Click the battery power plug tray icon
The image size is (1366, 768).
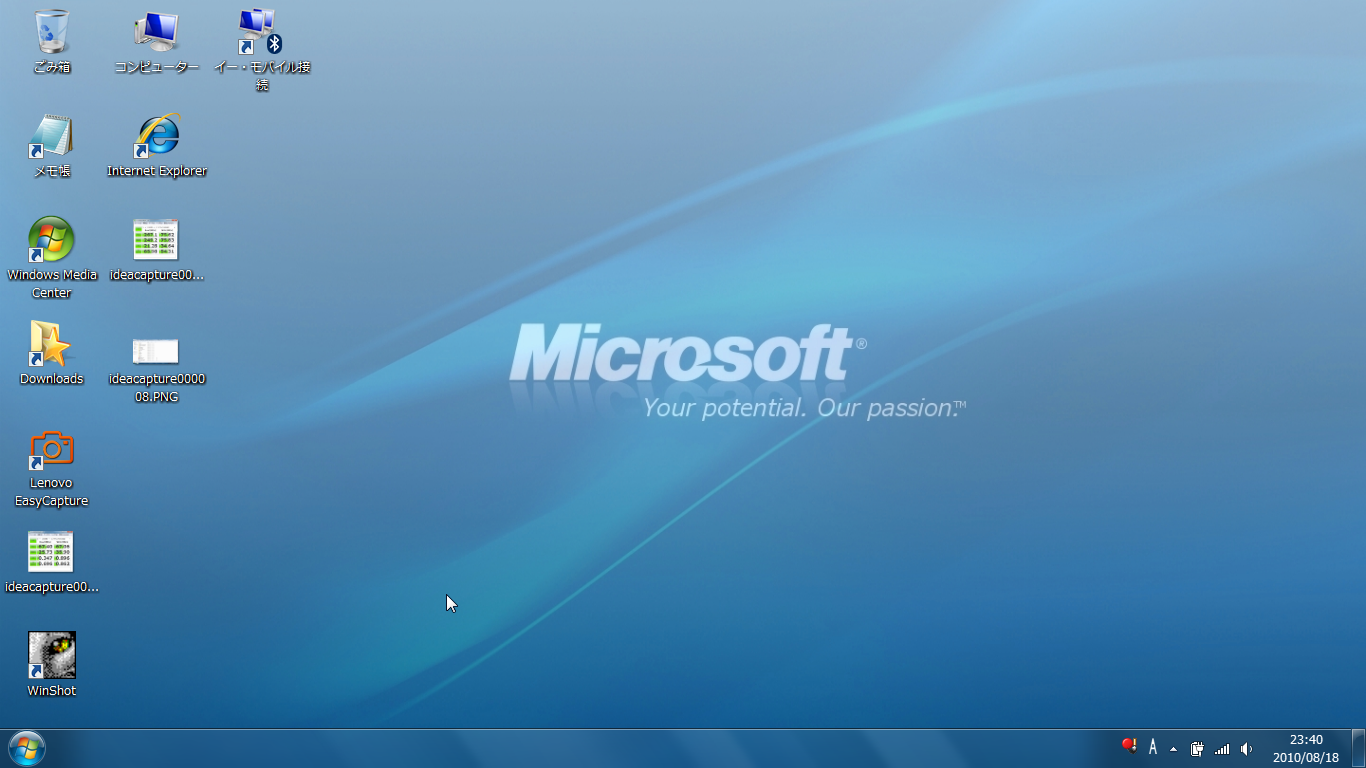[x=1197, y=748]
